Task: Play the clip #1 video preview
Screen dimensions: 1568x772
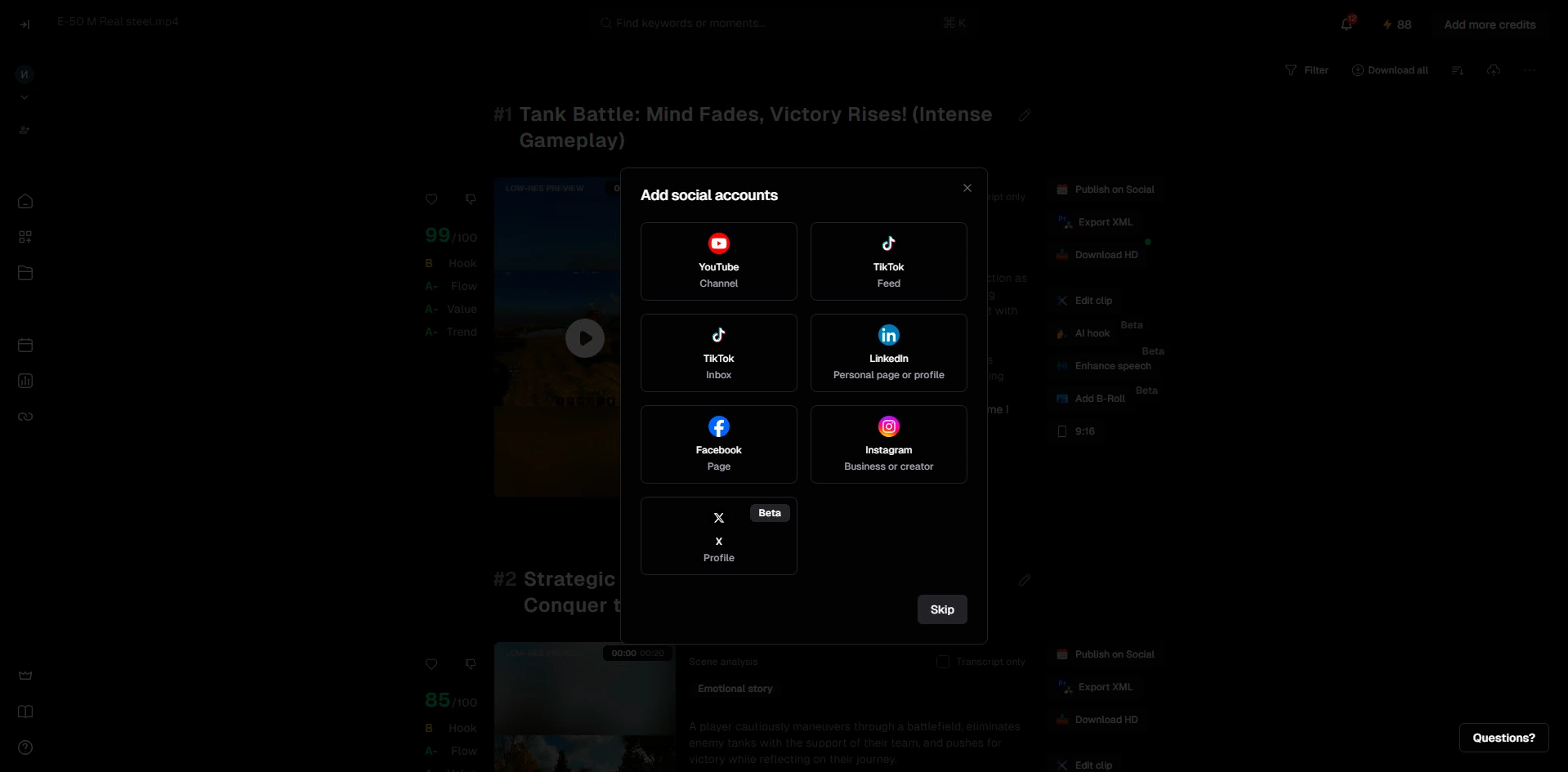Action: click(585, 338)
